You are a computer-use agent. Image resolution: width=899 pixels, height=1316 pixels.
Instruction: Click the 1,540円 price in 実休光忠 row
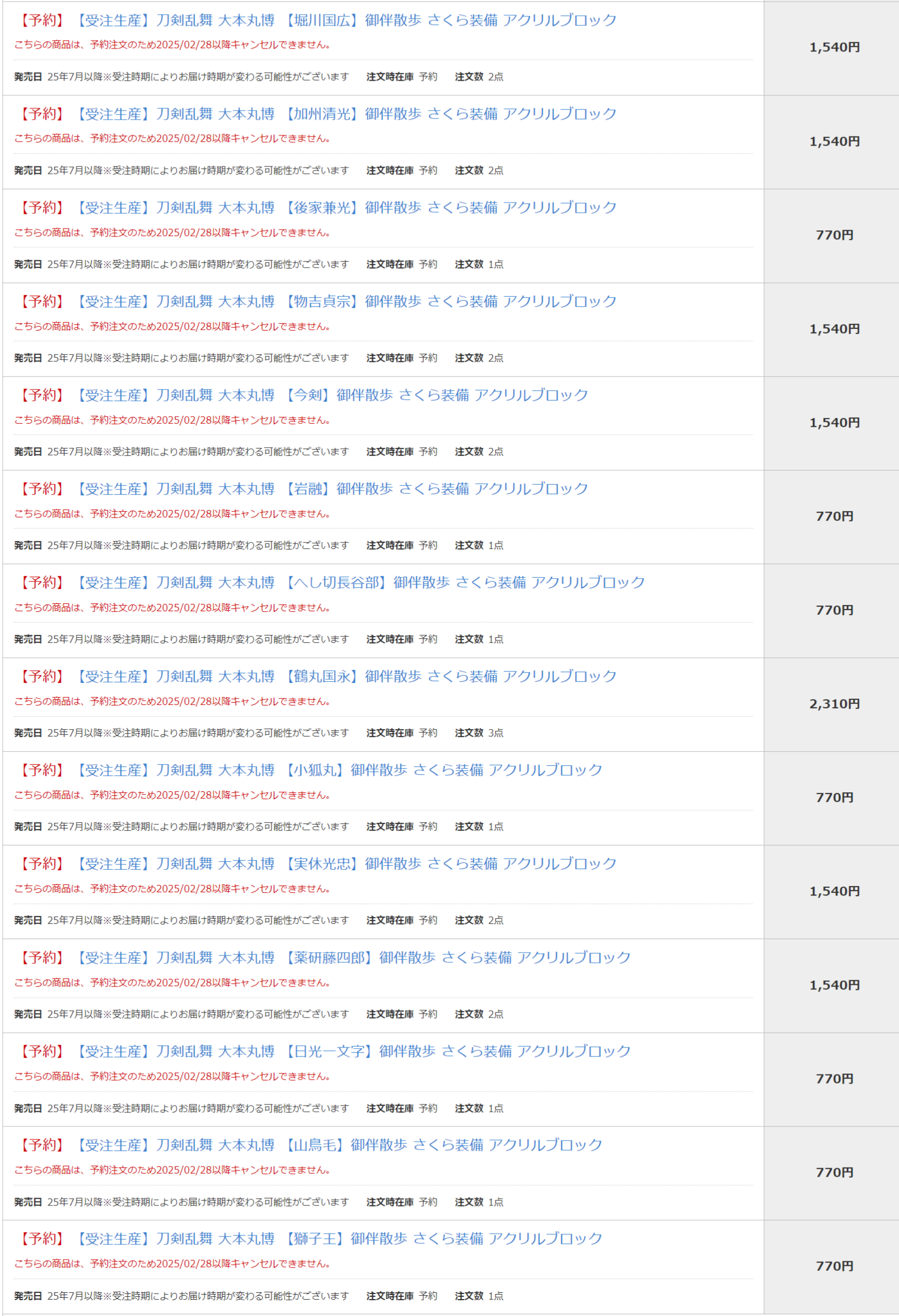[835, 891]
